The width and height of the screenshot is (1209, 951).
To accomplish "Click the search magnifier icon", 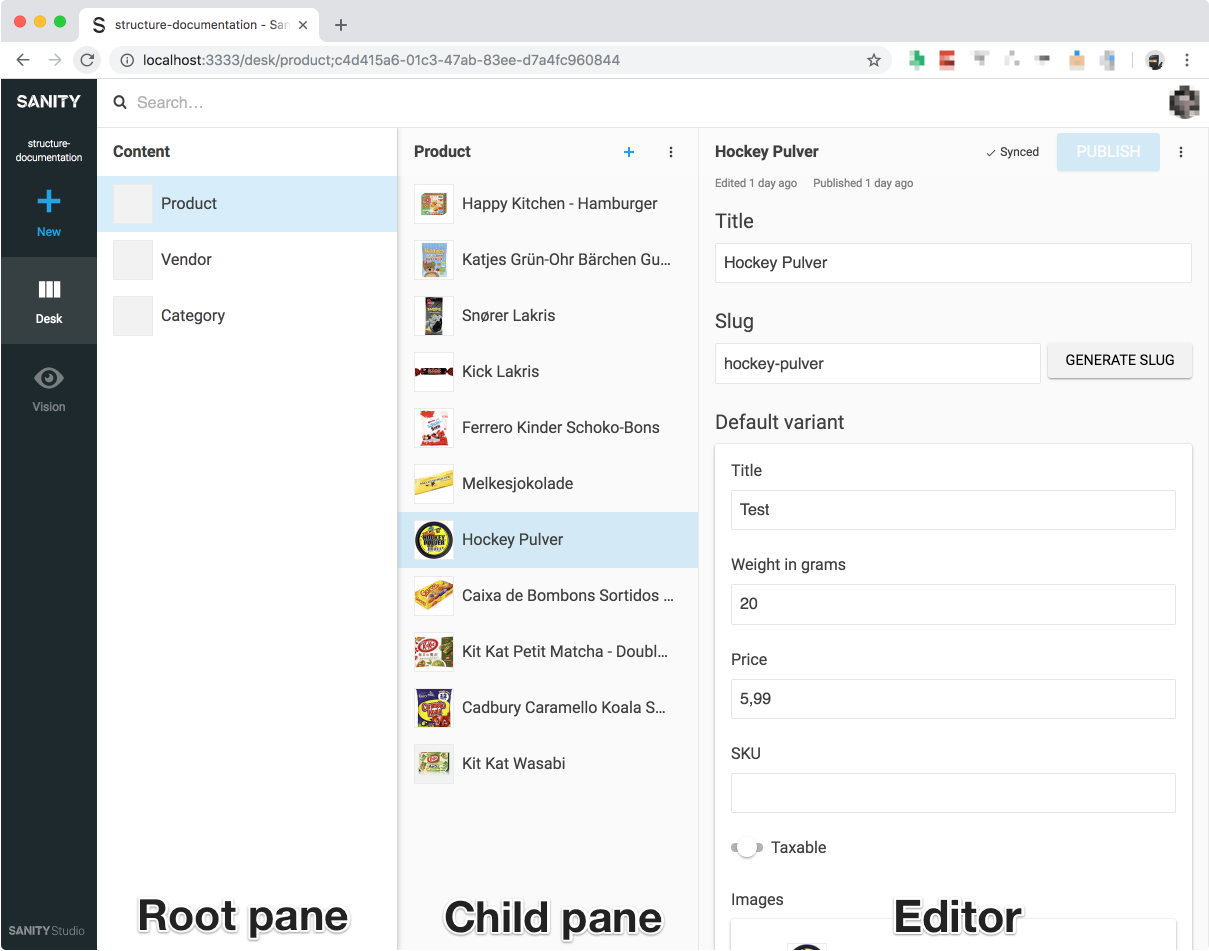I will 119,102.
